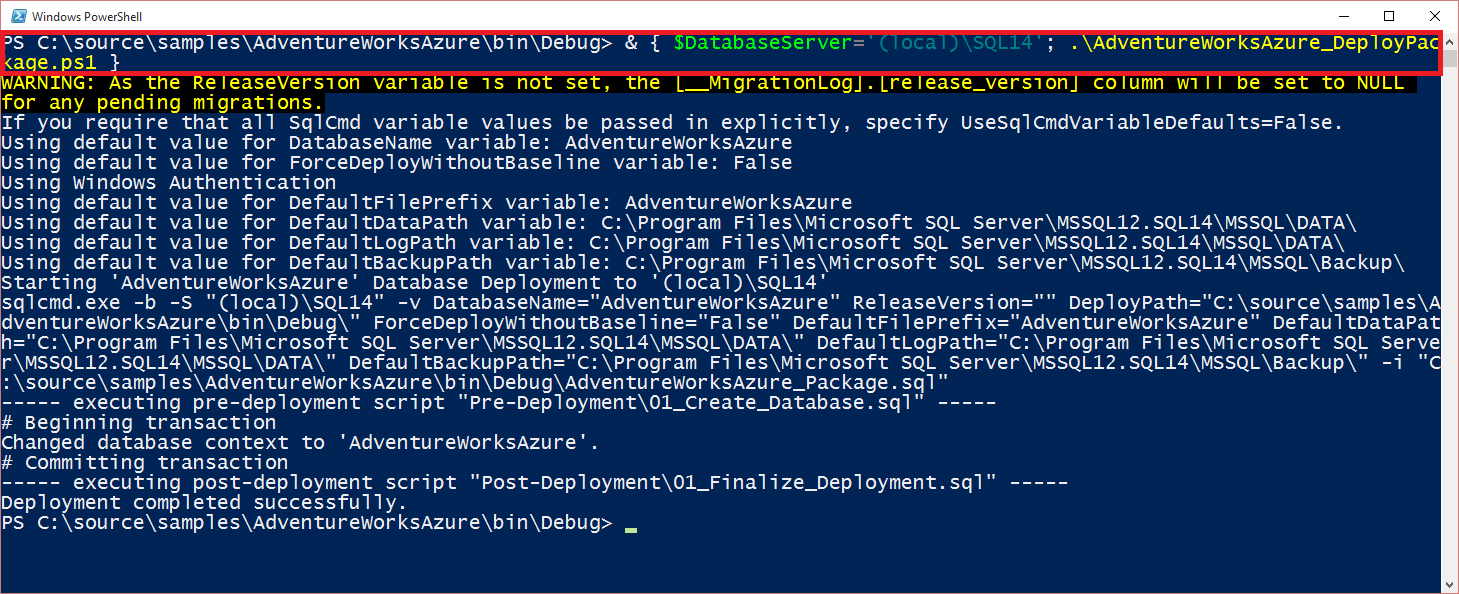Click the 'Using Windows Authentication' line
The height and width of the screenshot is (594, 1459).
[168, 183]
